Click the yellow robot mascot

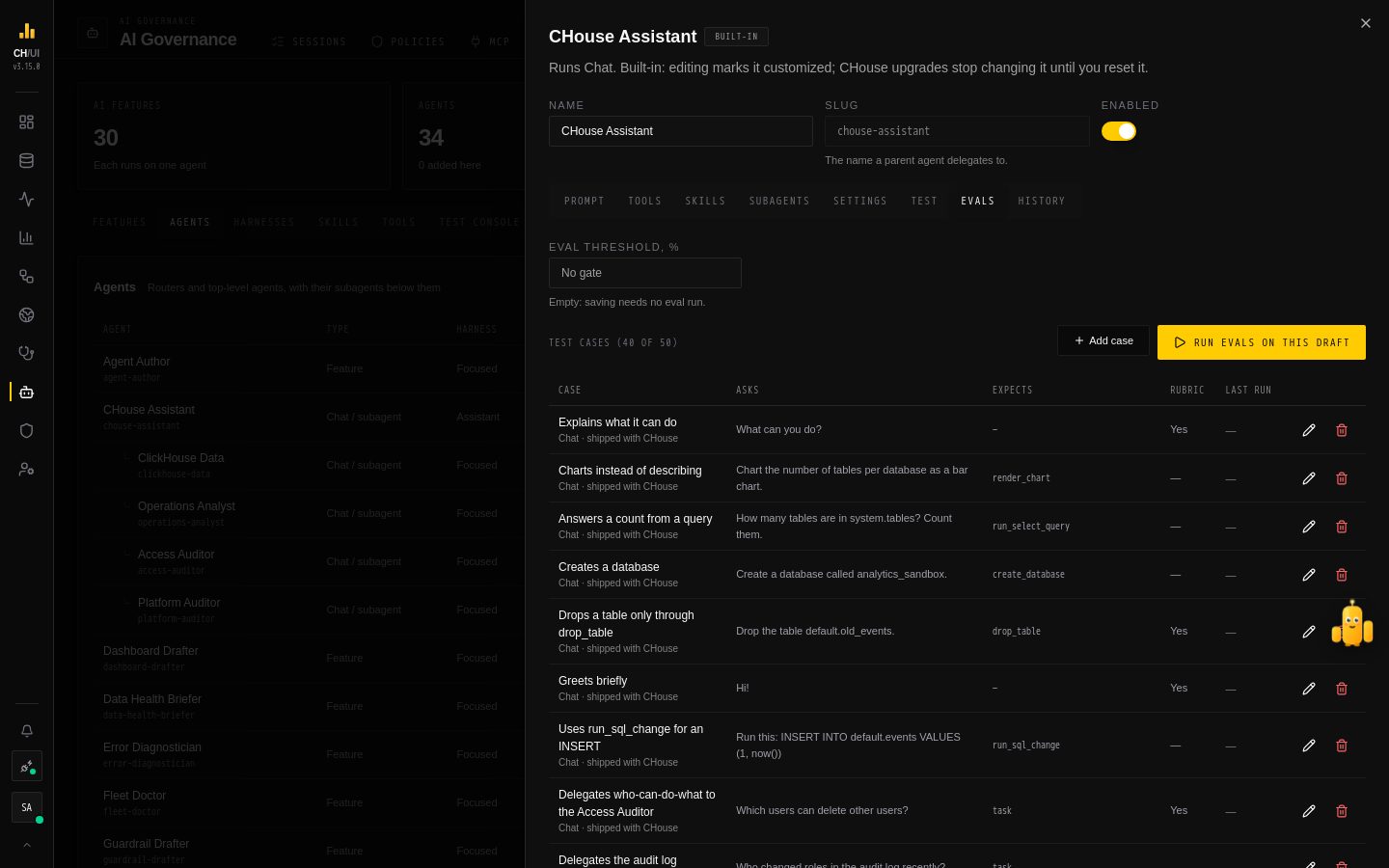pos(1352,623)
